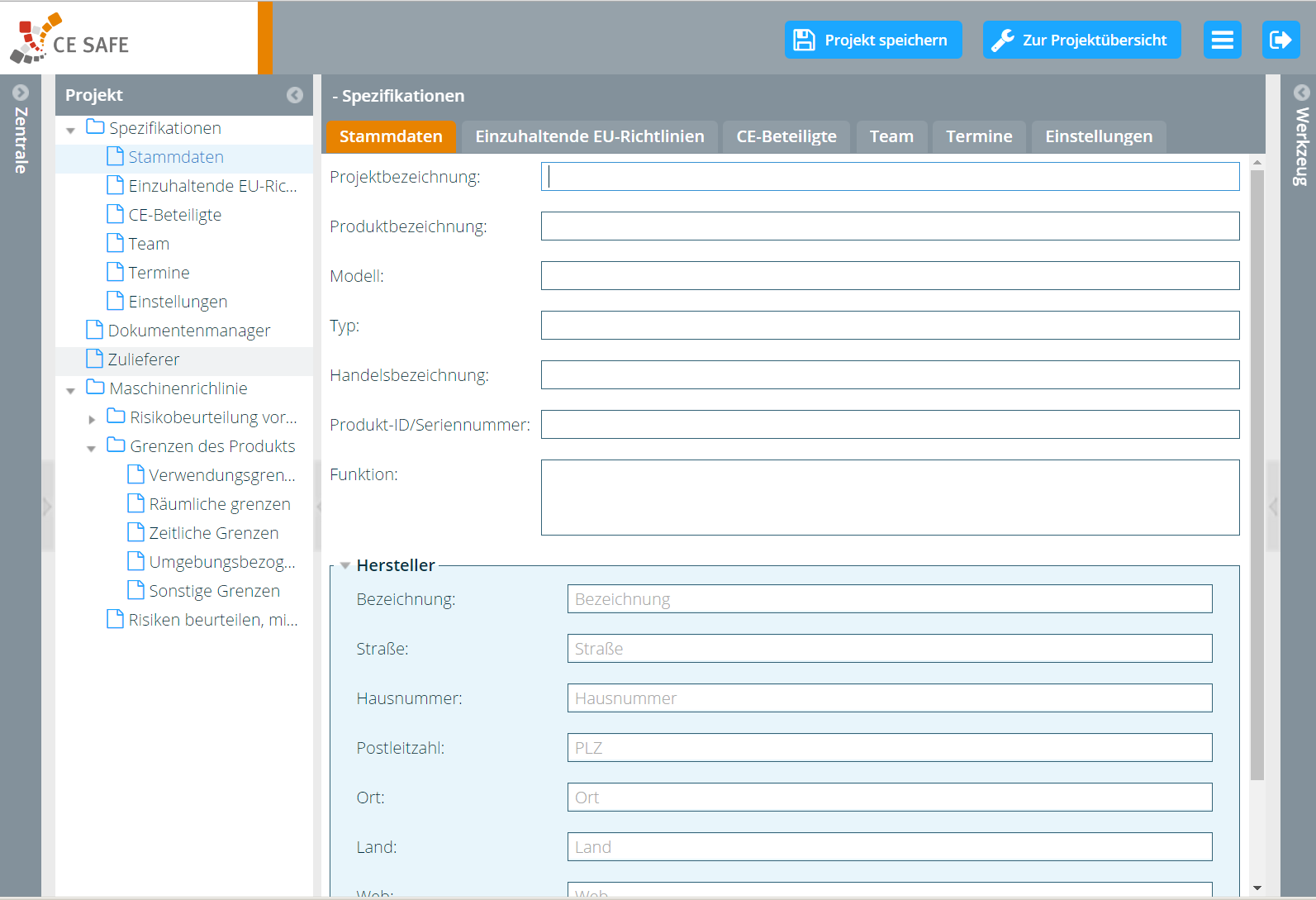Viewport: 1316px width, 900px height.
Task: Open the hamburger menu button
Action: point(1222,40)
